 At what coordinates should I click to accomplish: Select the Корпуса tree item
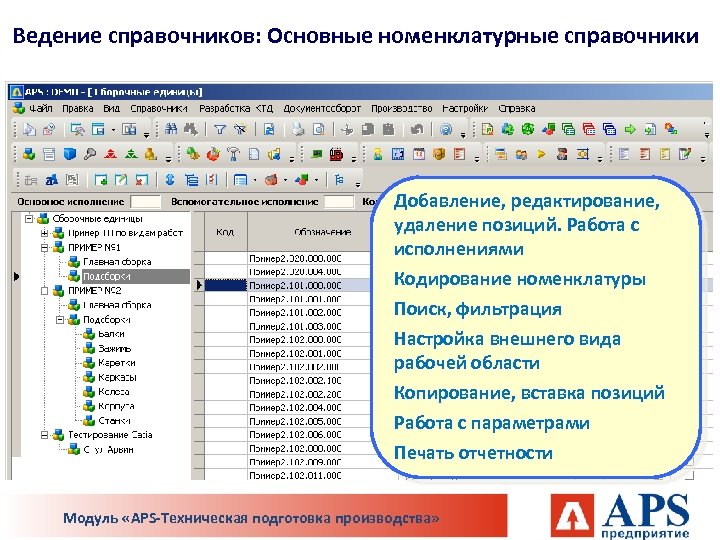click(x=116, y=406)
